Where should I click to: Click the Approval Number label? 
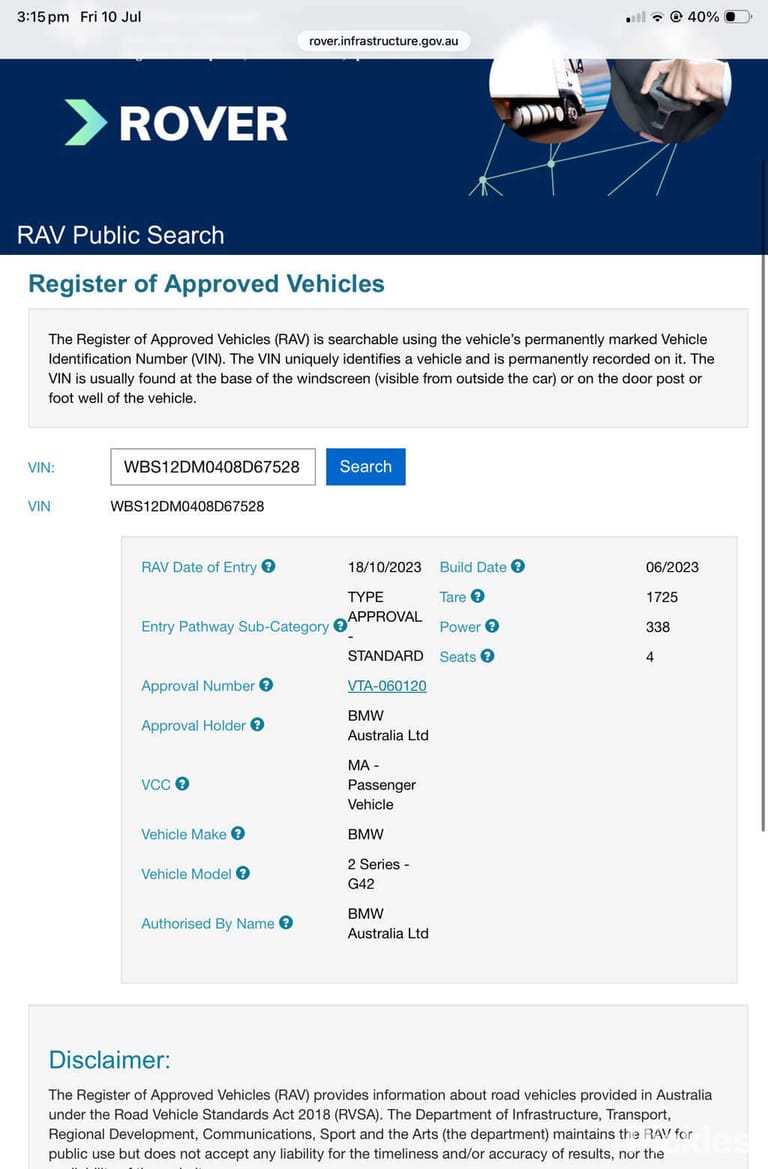(198, 686)
